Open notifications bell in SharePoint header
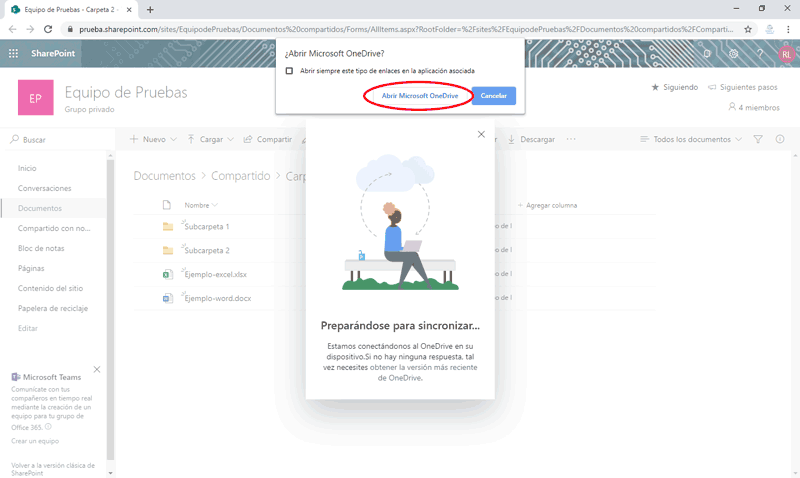This screenshot has width=800, height=478. tap(707, 53)
